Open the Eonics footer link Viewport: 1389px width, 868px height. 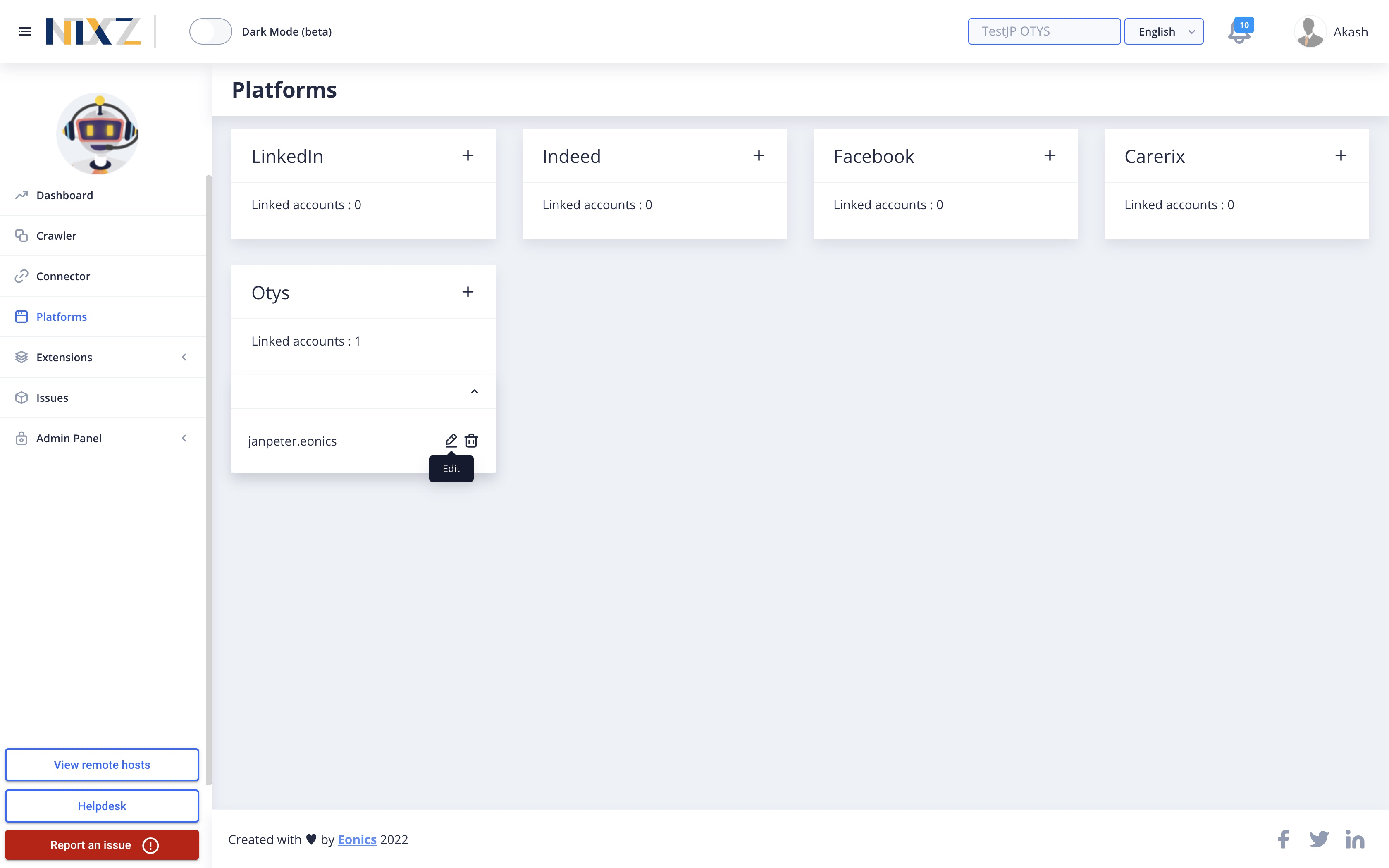[357, 839]
